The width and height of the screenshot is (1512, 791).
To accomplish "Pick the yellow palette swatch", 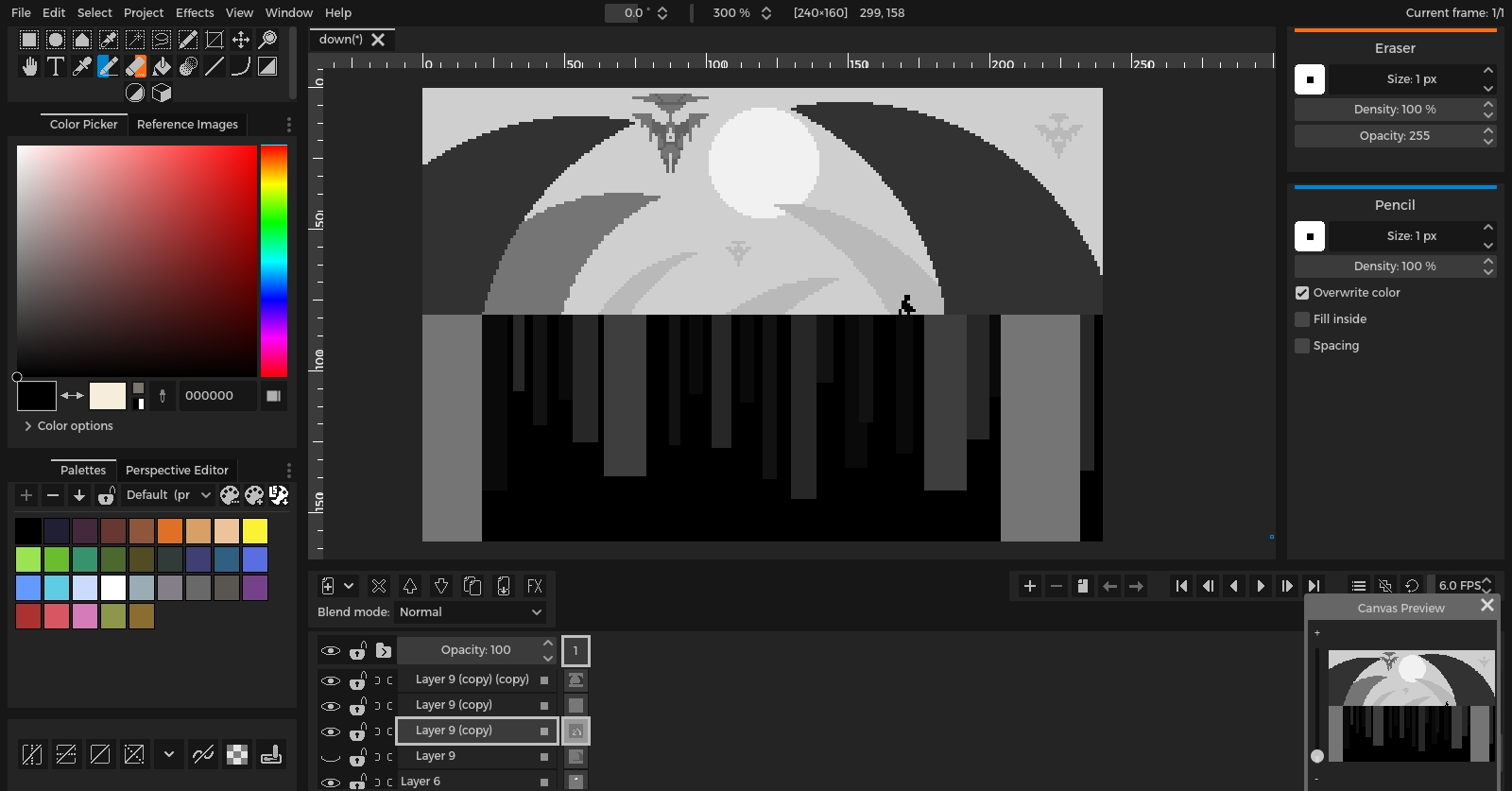I will click(255, 531).
